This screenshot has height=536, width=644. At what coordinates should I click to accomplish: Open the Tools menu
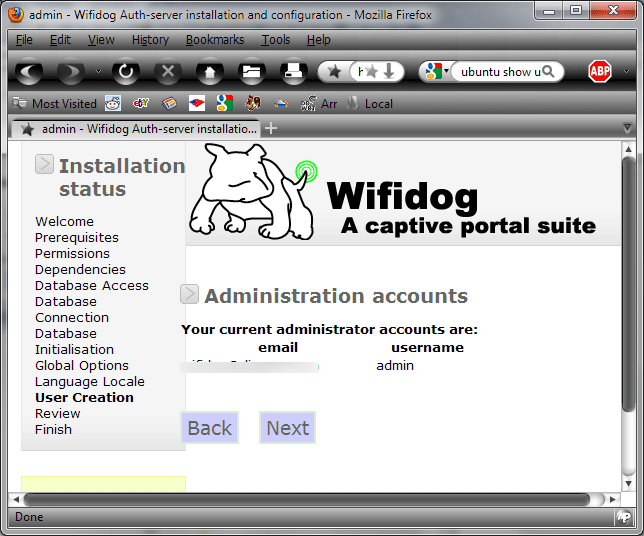pos(276,40)
